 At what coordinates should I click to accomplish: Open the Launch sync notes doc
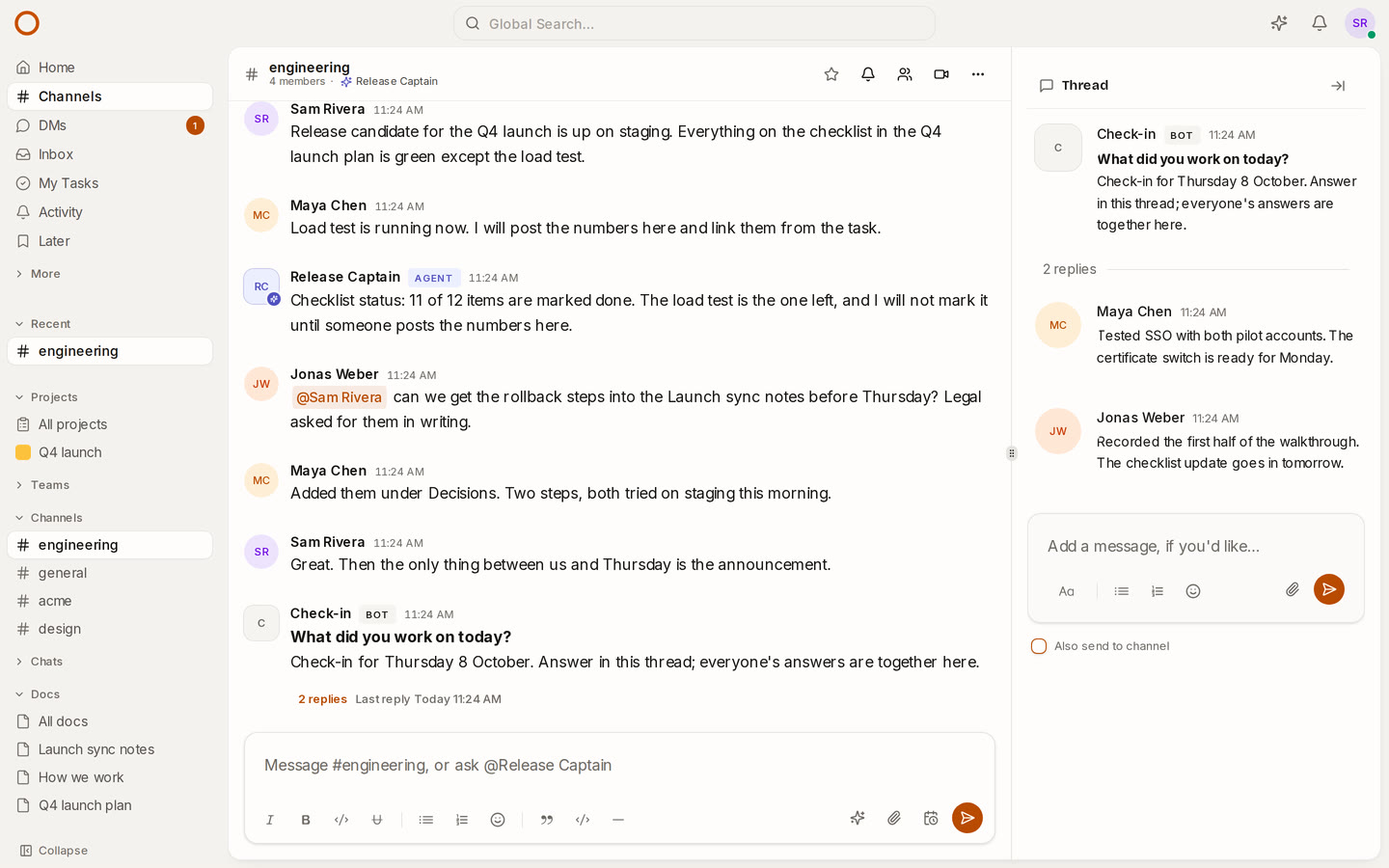tap(110, 749)
